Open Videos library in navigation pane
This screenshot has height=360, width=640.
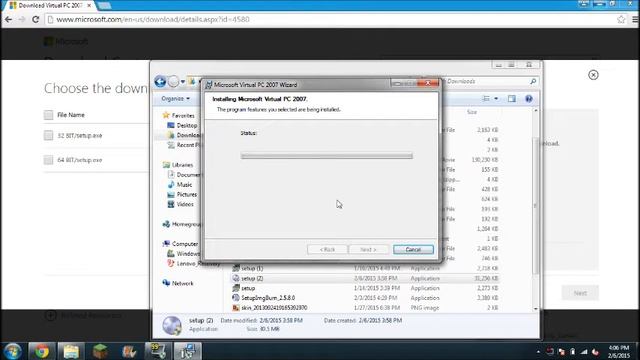180,204
